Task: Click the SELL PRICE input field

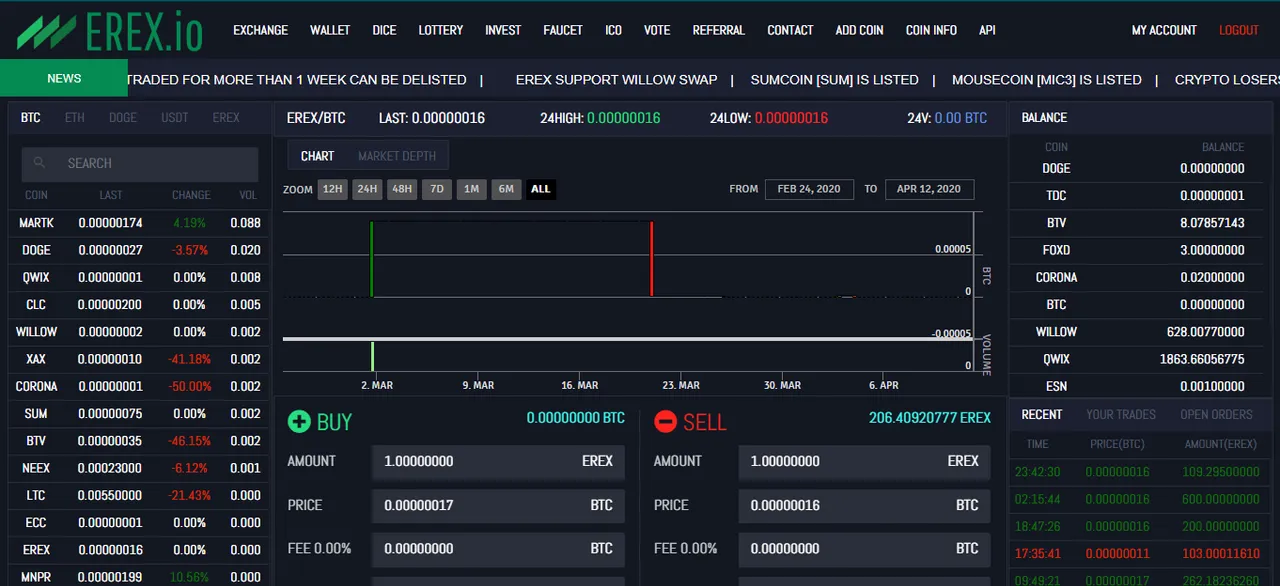Action: point(865,505)
